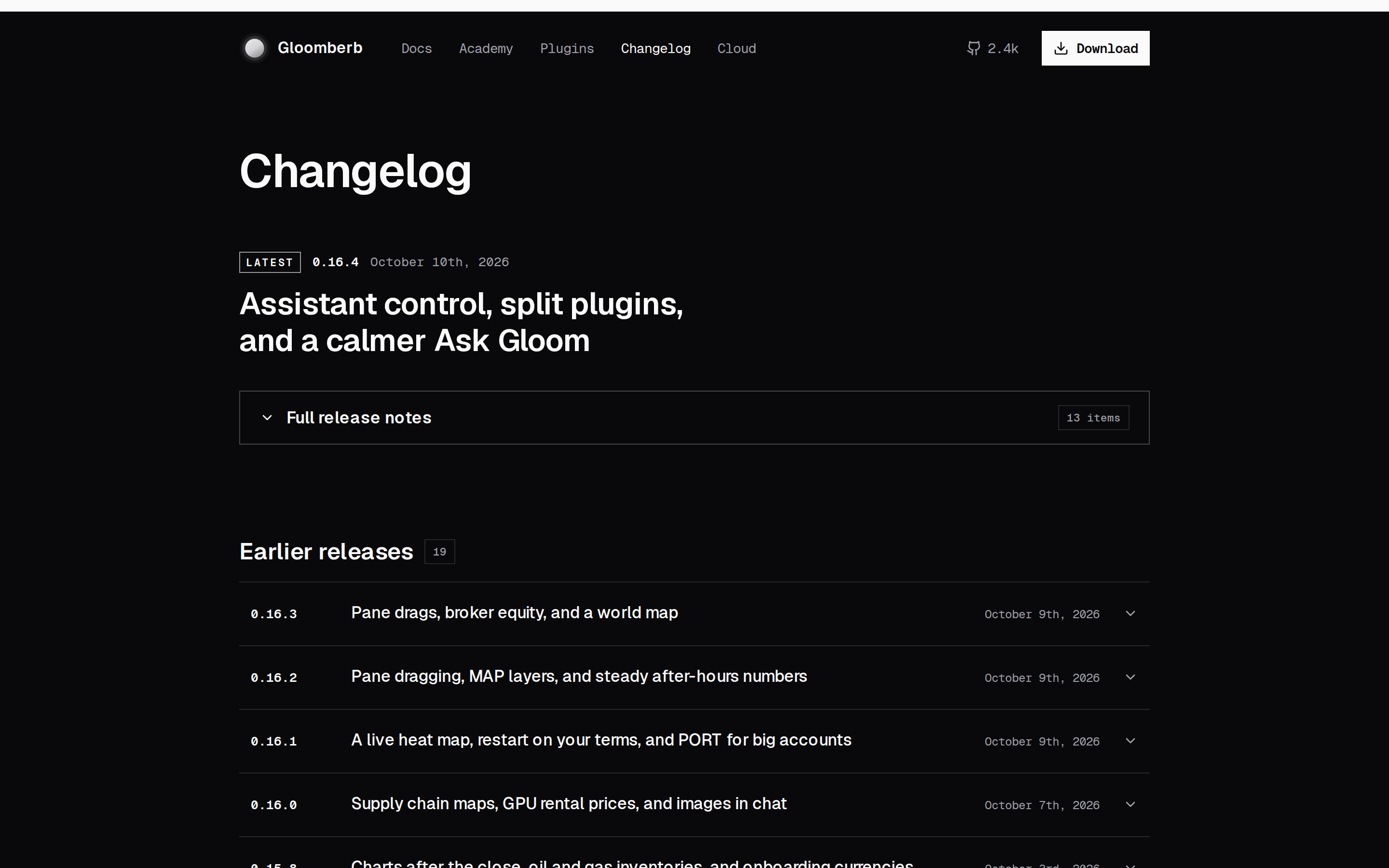Click October 7th, 2026 date

click(x=1042, y=805)
